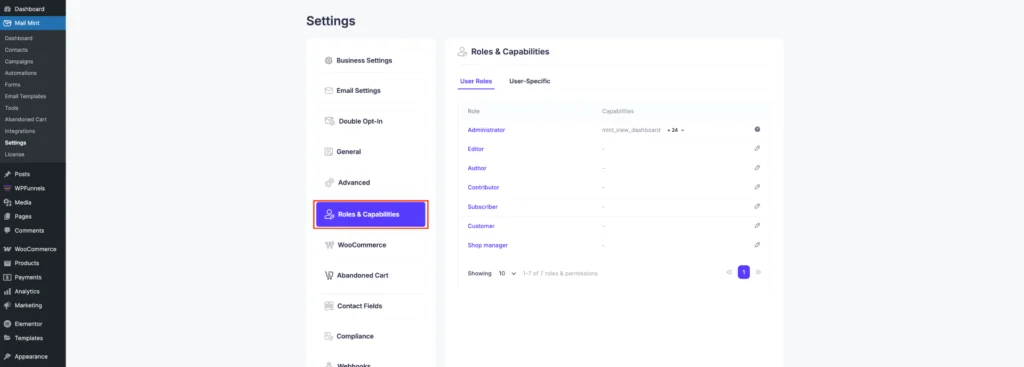Click the WPFunnels icon in sidebar
The width and height of the screenshot is (1024, 367).
[7, 188]
